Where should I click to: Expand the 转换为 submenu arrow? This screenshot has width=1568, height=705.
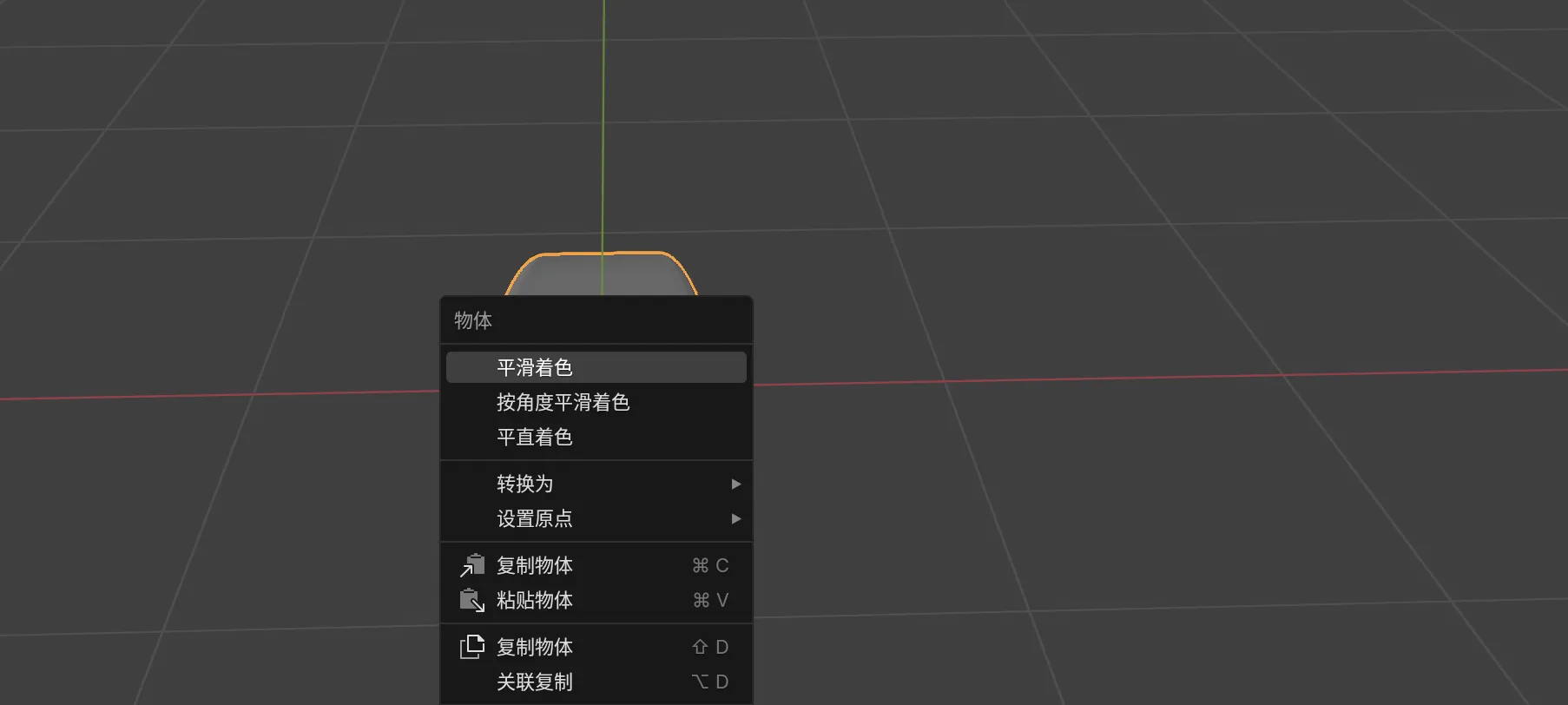[735, 484]
